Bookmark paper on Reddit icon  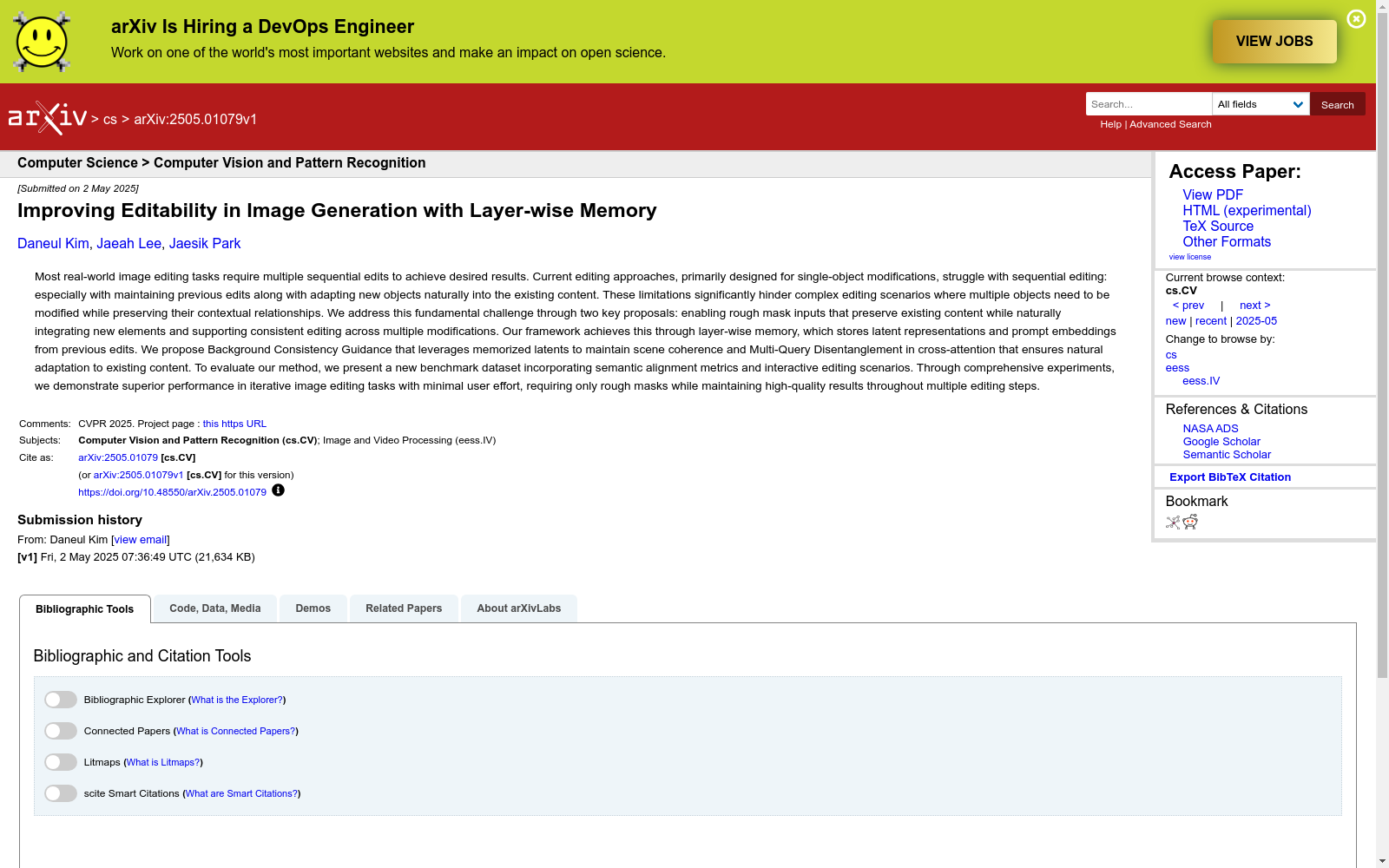click(x=1190, y=522)
